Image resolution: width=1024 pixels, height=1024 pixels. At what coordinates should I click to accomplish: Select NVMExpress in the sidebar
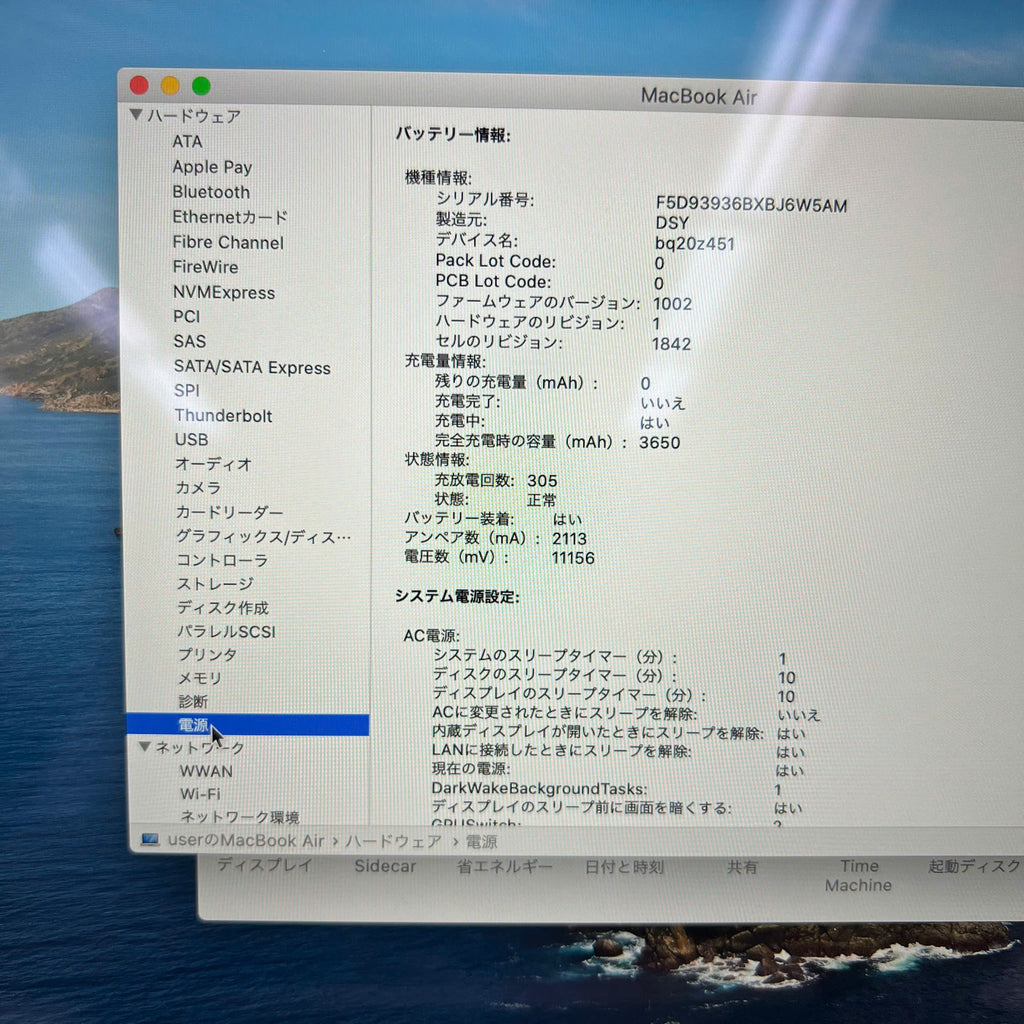tap(224, 292)
